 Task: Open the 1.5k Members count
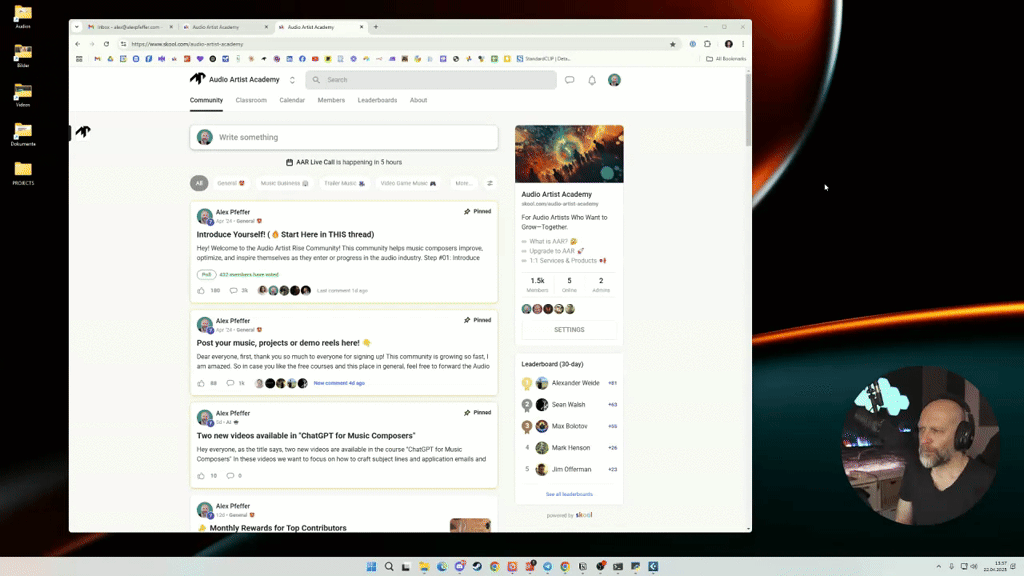click(x=537, y=285)
